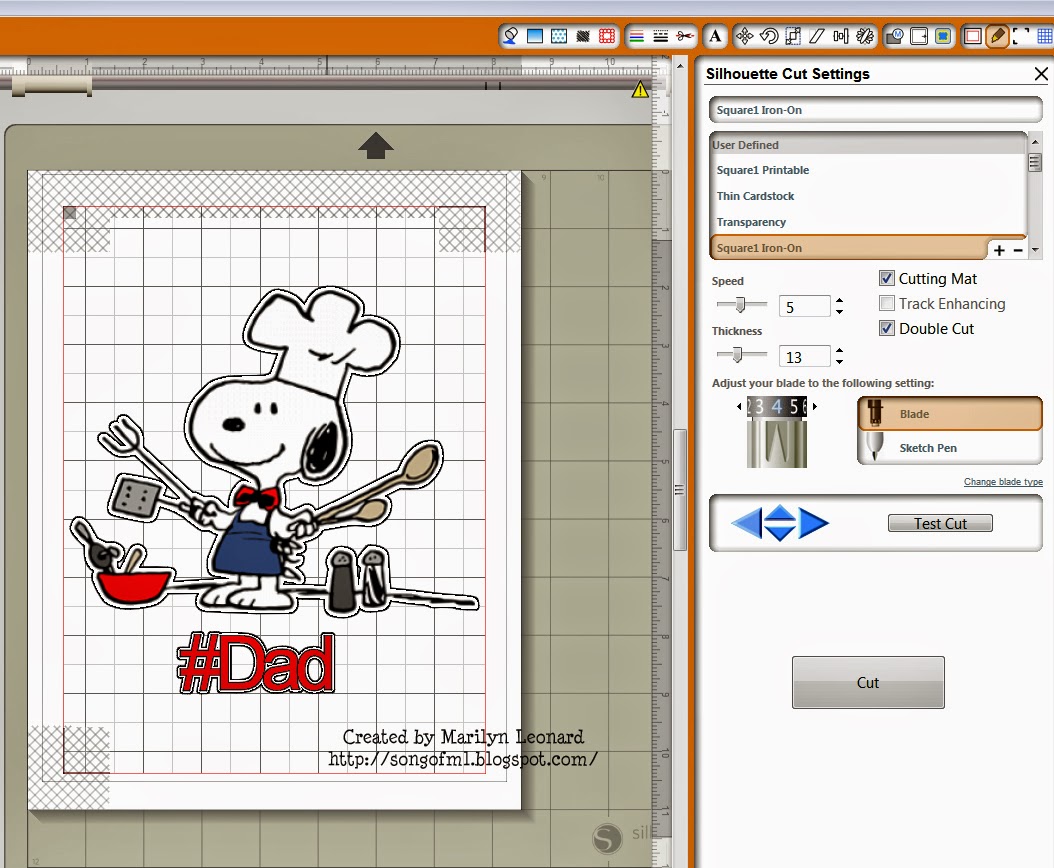Open the Line Color tool icon

[637, 36]
